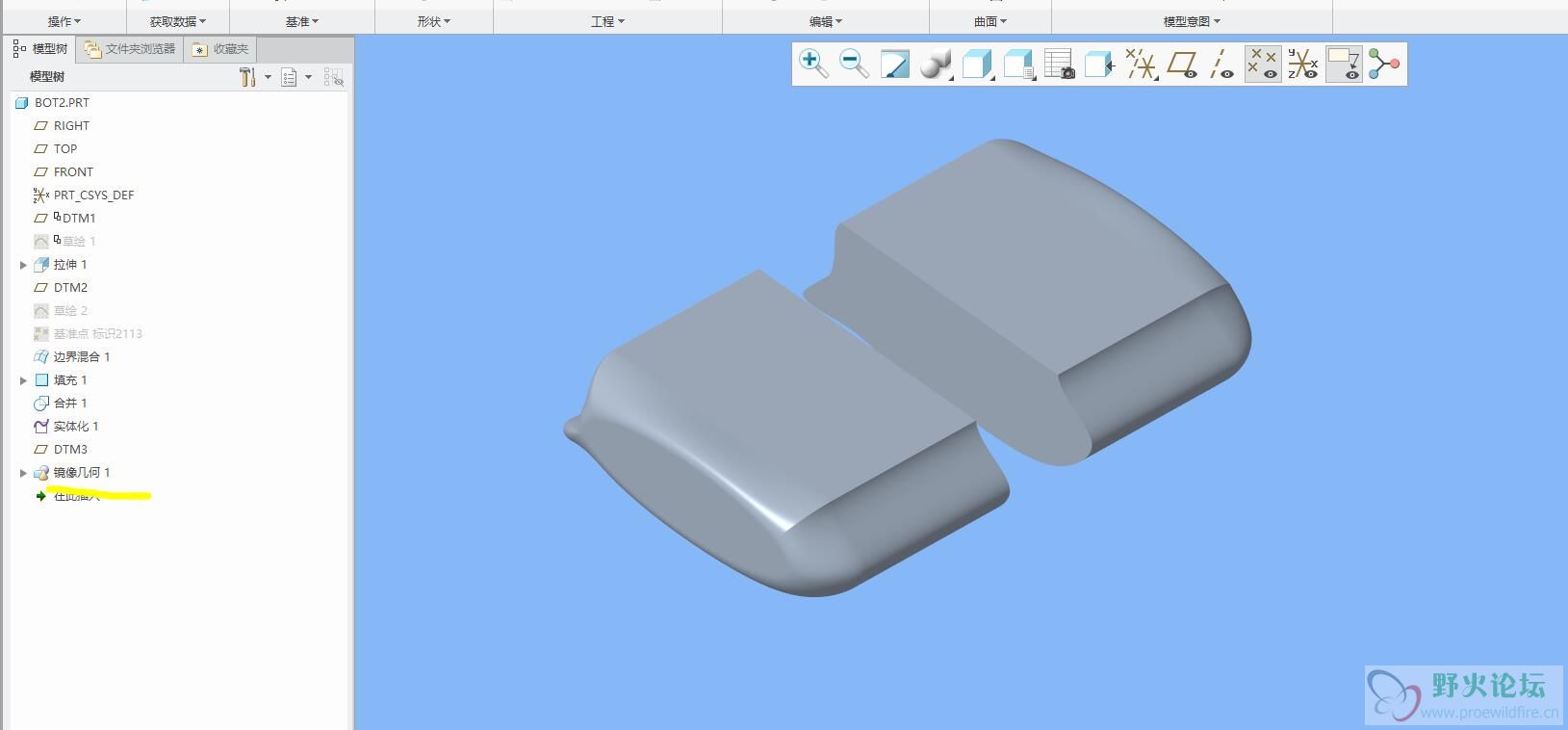Click the model tree settings hammer icon
1568x730 pixels.
pos(247,77)
